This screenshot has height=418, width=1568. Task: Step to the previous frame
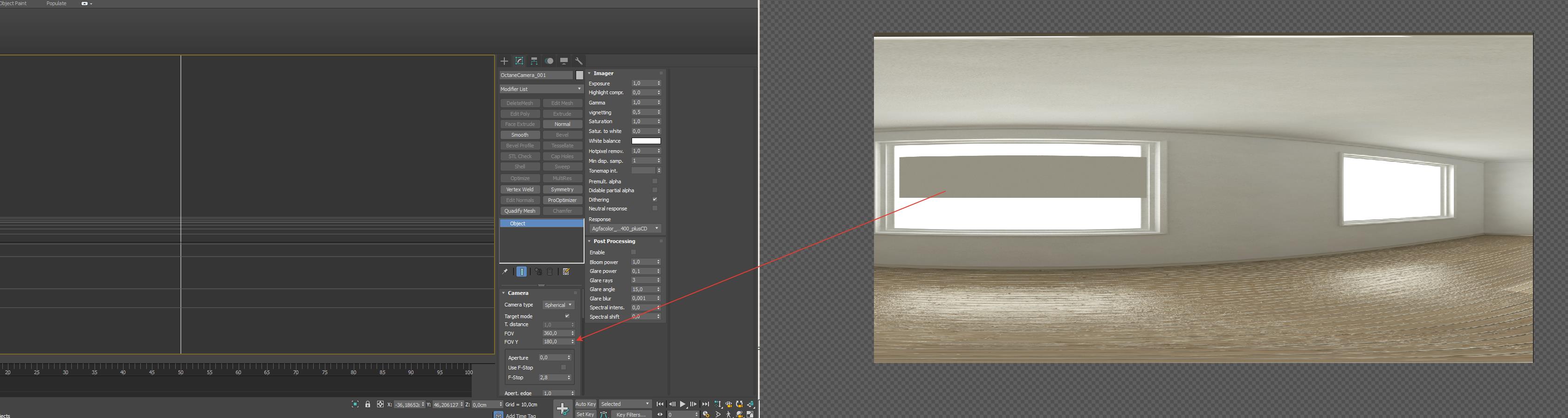pyautogui.click(x=672, y=404)
